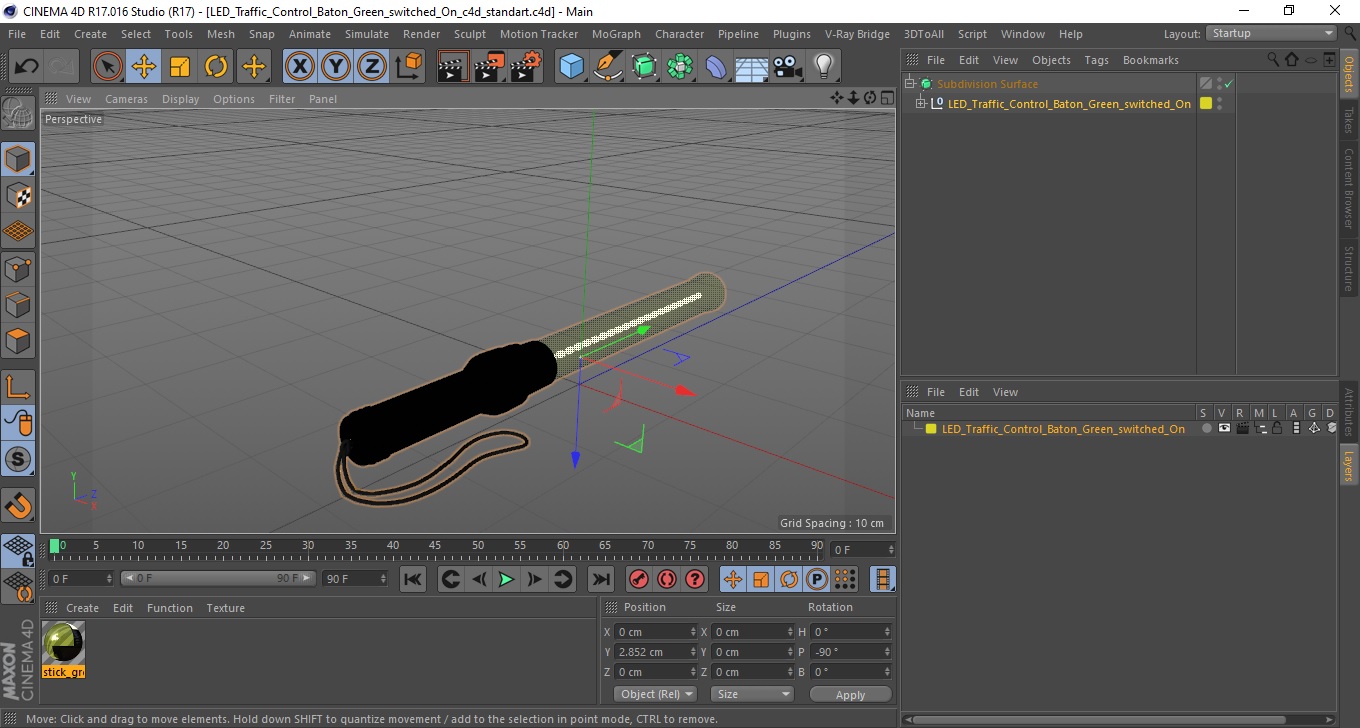This screenshot has width=1360, height=728.
Task: Open viewport Cameras menu
Action: click(126, 99)
